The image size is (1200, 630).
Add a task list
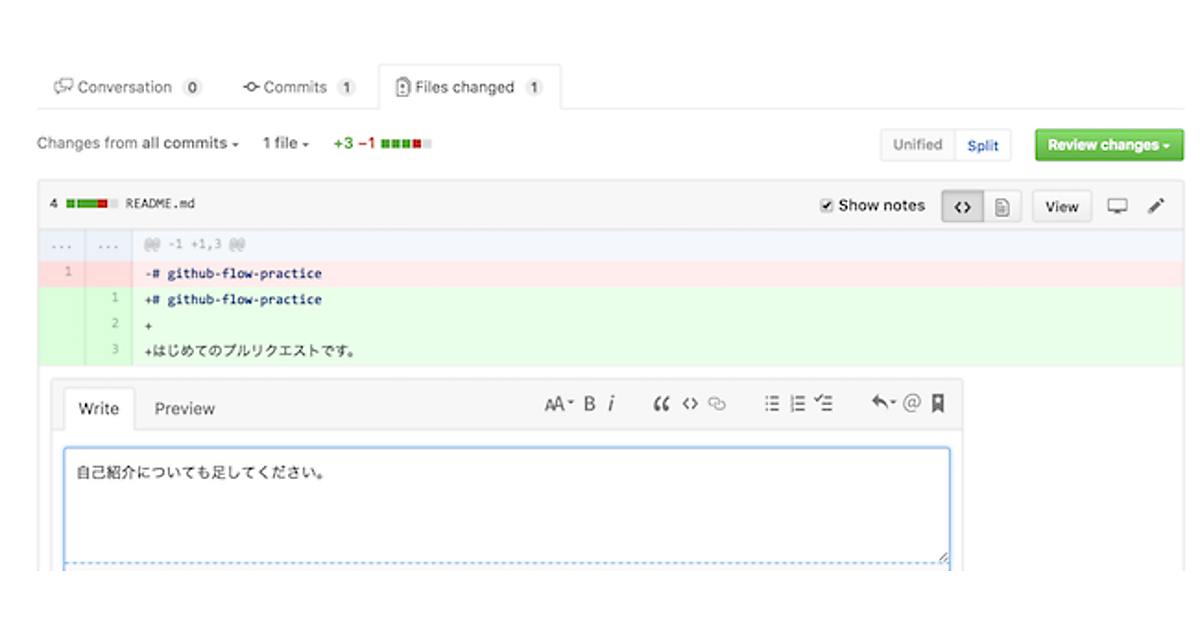(x=823, y=404)
